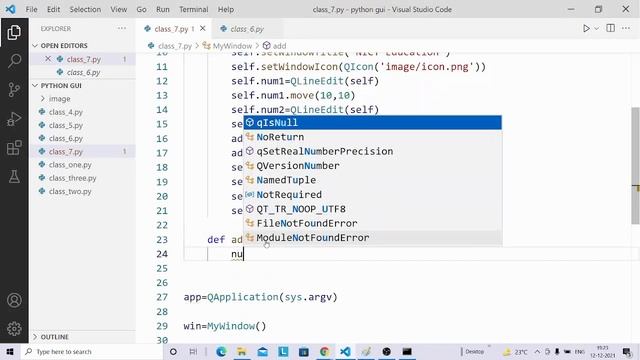Choose QVersionNumber suggestion
The image size is (640, 360).
click(373, 166)
